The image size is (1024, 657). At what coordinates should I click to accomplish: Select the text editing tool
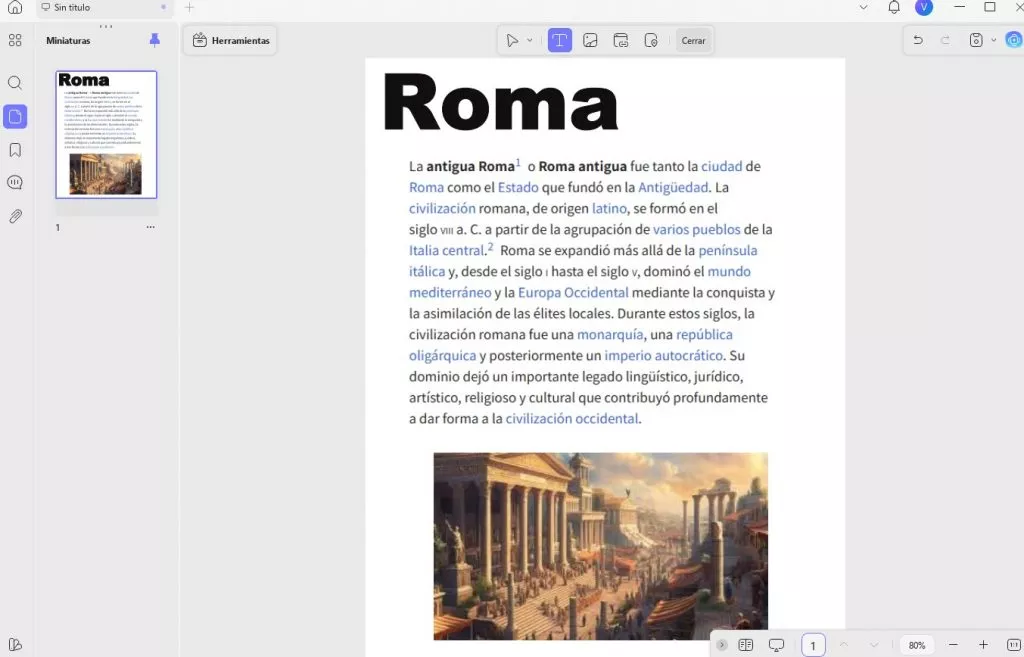tap(560, 41)
